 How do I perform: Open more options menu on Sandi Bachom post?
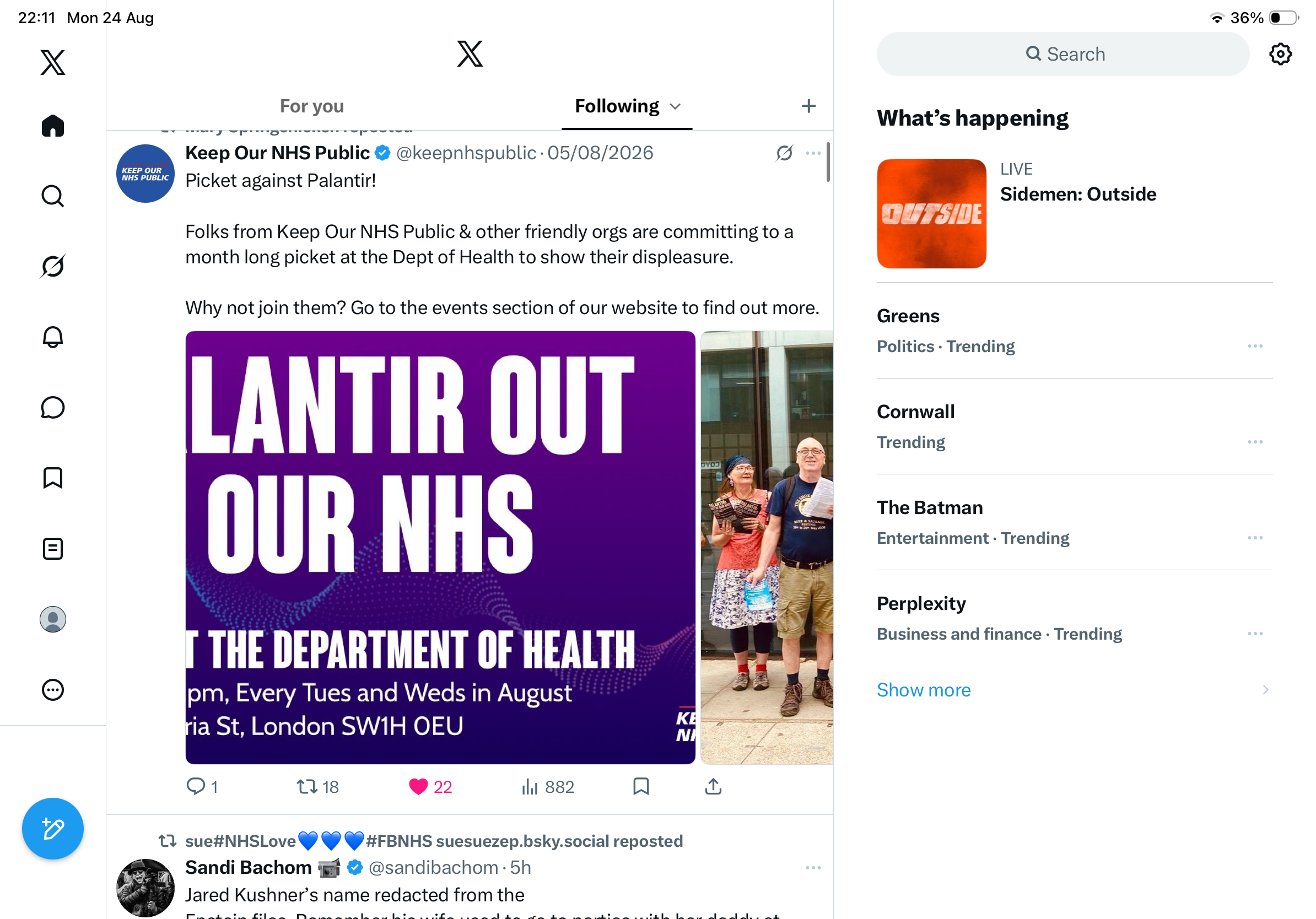[x=813, y=867]
